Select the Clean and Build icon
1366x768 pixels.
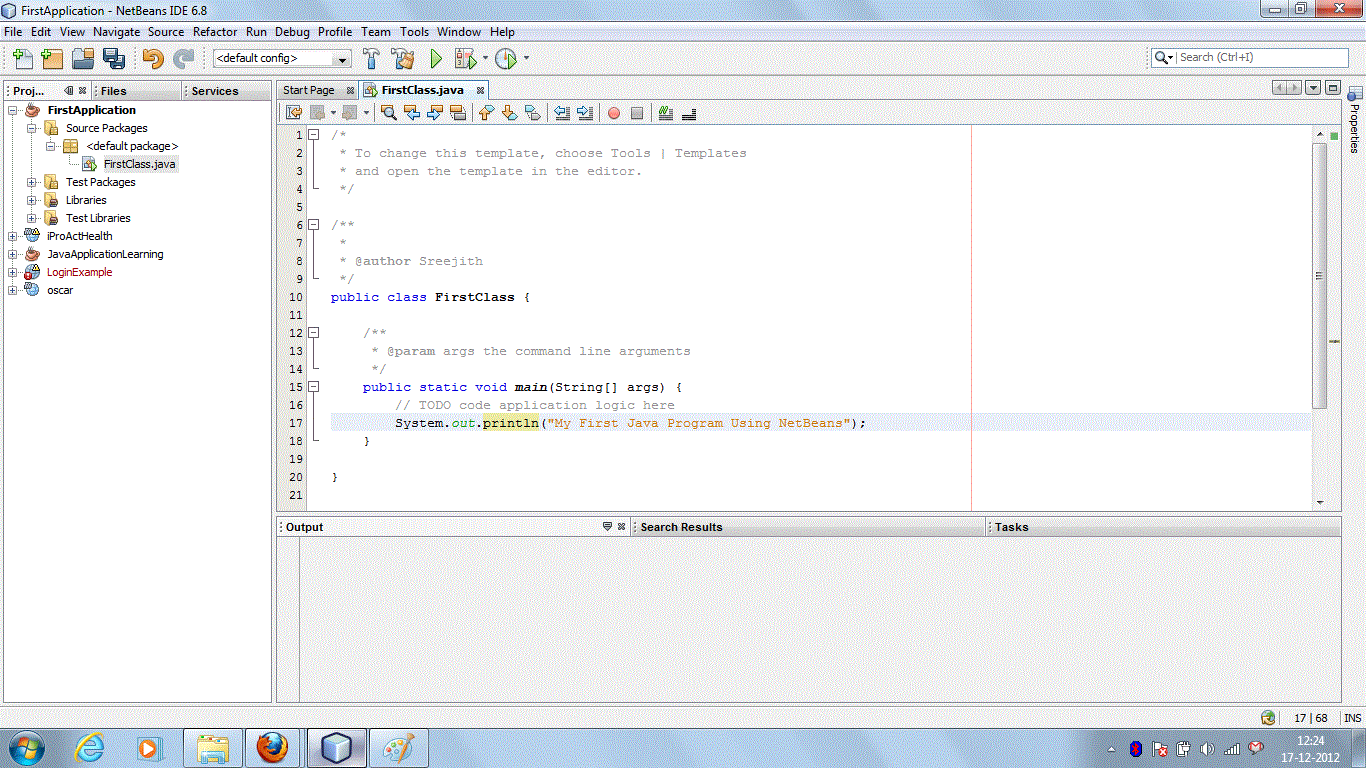click(403, 58)
